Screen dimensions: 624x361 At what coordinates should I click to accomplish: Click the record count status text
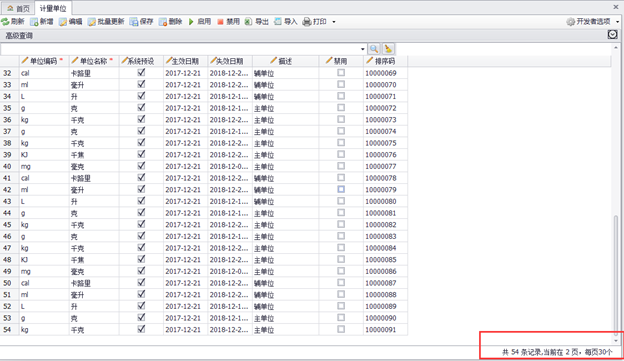(x=557, y=352)
